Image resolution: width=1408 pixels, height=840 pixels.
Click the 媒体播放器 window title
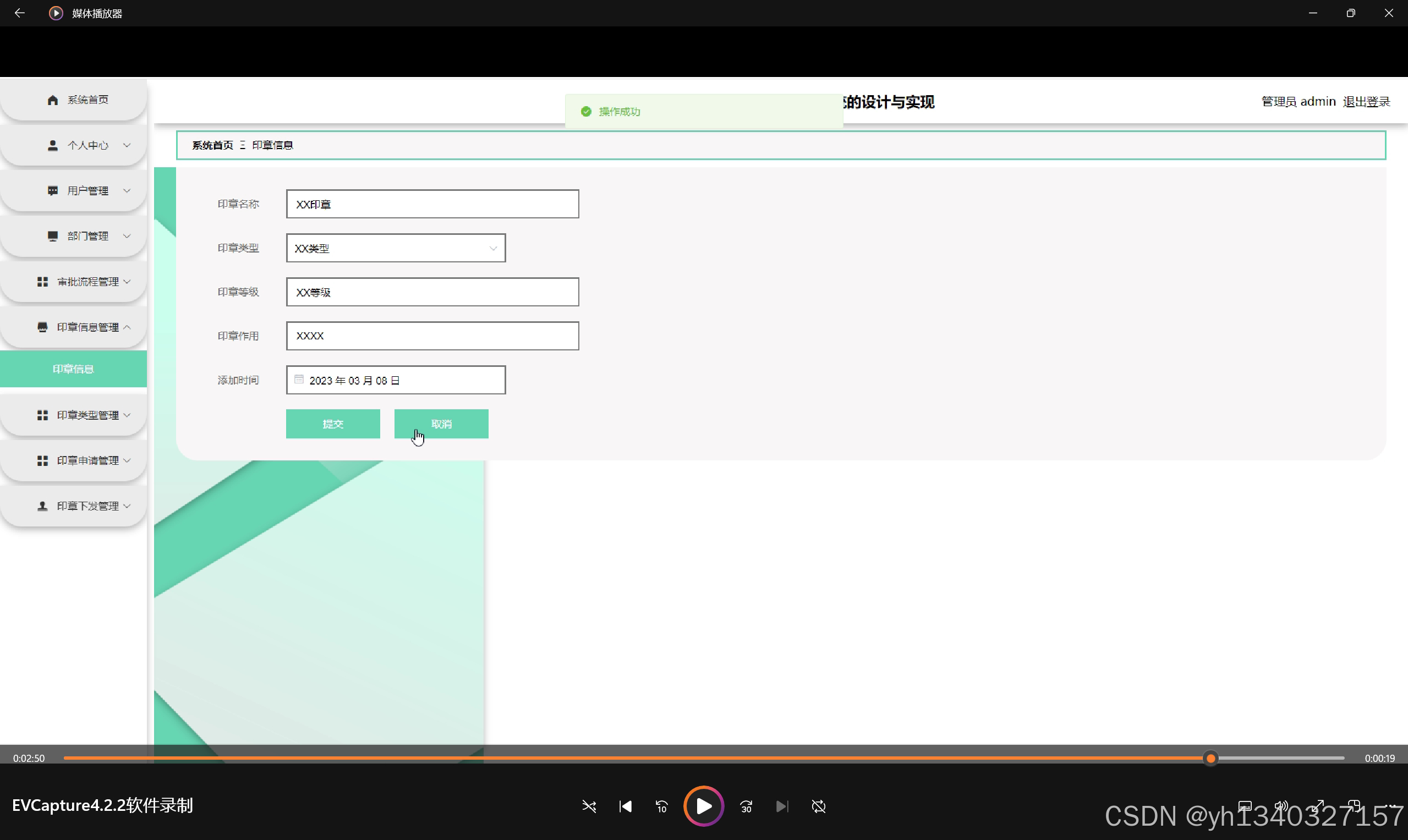(97, 14)
